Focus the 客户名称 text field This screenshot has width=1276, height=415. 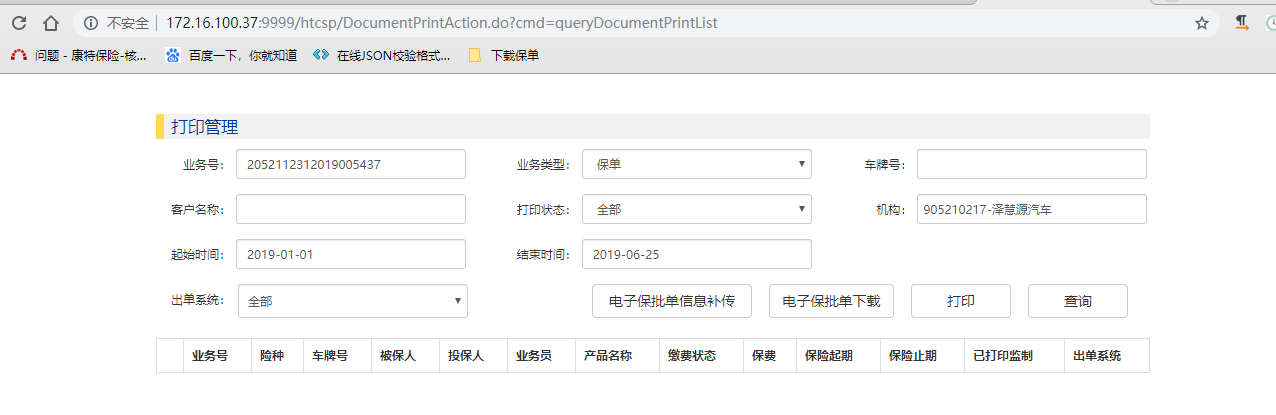coord(351,209)
